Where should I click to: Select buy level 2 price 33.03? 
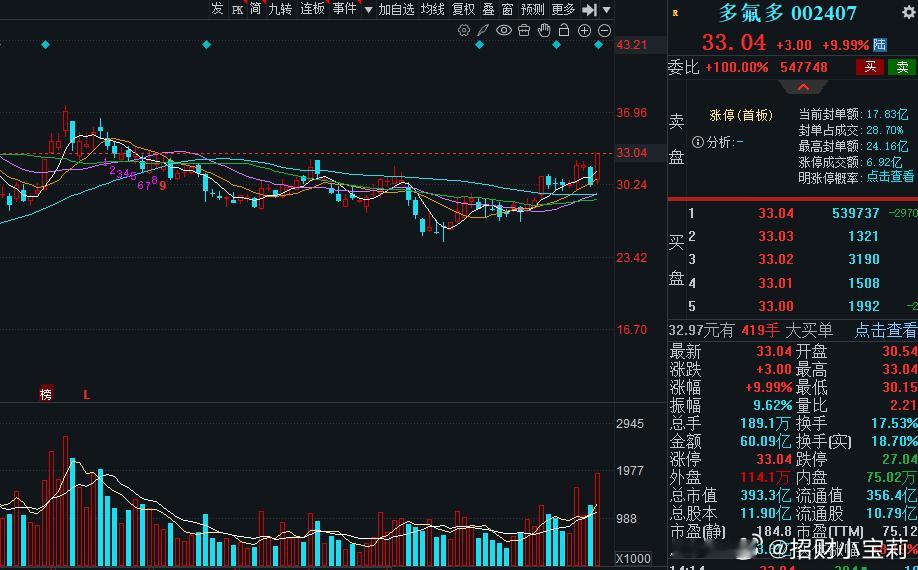(776, 236)
